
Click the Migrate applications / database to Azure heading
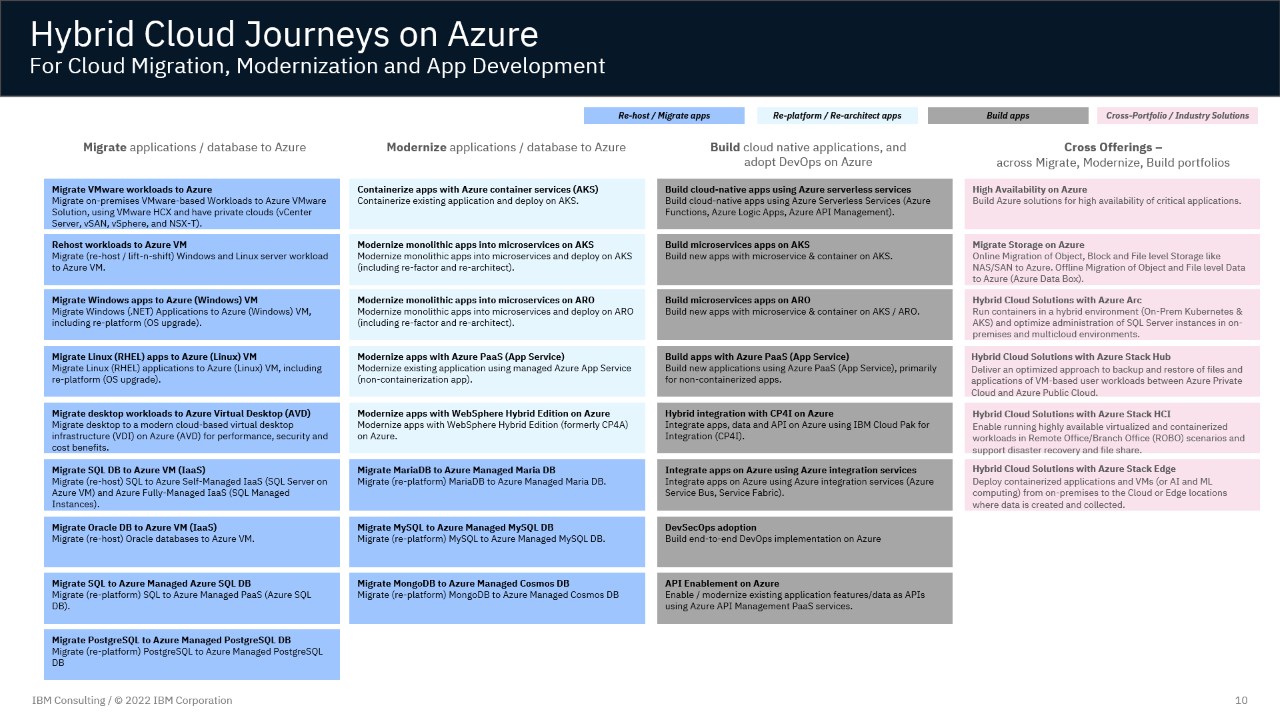(x=194, y=147)
